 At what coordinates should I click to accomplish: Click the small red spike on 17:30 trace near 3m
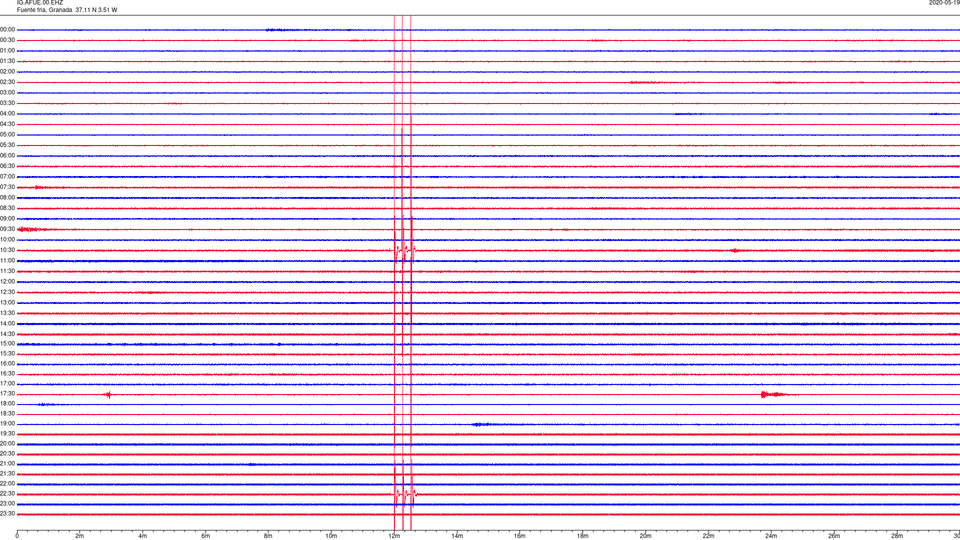click(x=108, y=394)
